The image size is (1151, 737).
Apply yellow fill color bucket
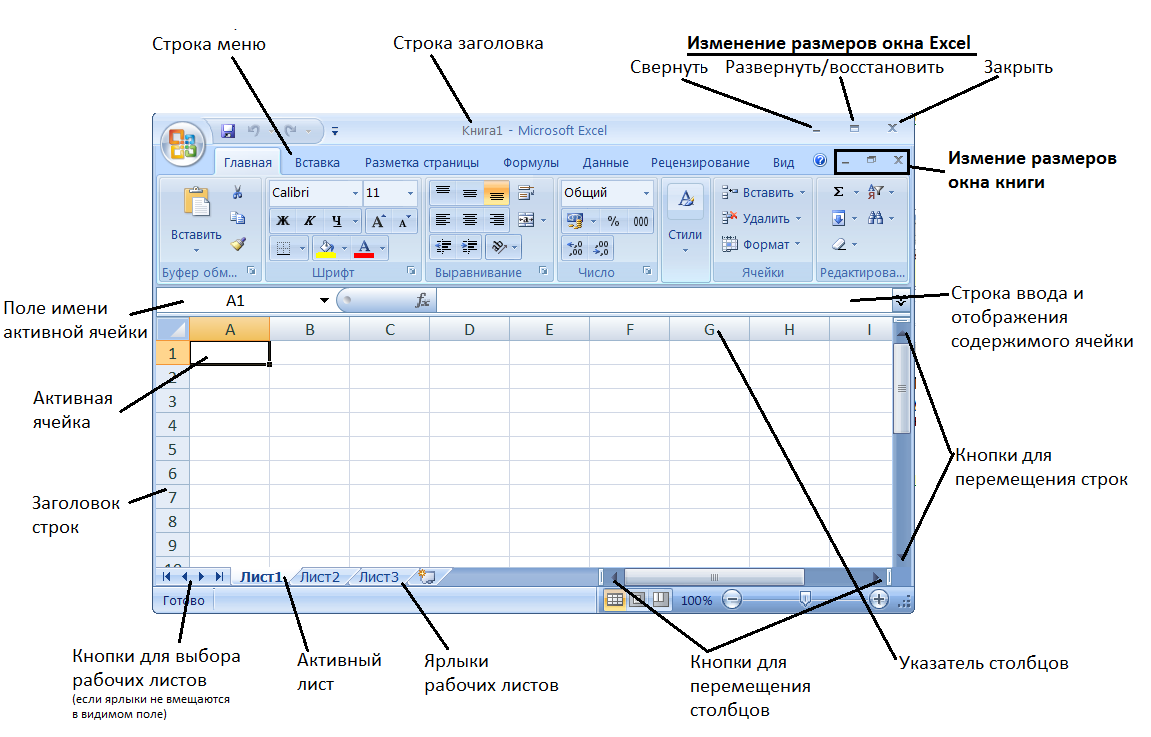click(327, 248)
